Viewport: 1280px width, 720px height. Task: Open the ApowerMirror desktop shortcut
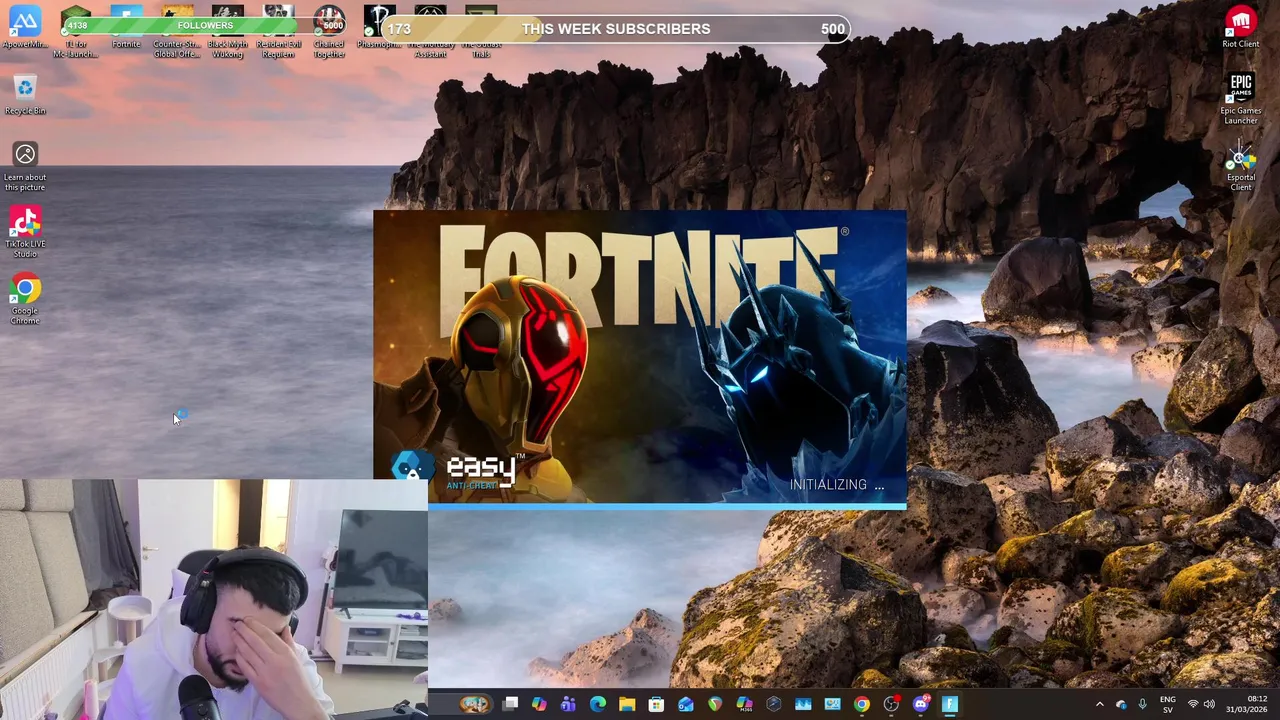tap(25, 27)
